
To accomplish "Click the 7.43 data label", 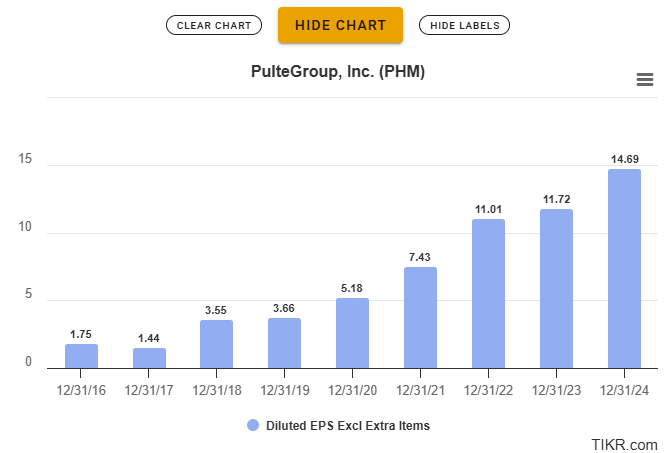I will (x=420, y=257).
